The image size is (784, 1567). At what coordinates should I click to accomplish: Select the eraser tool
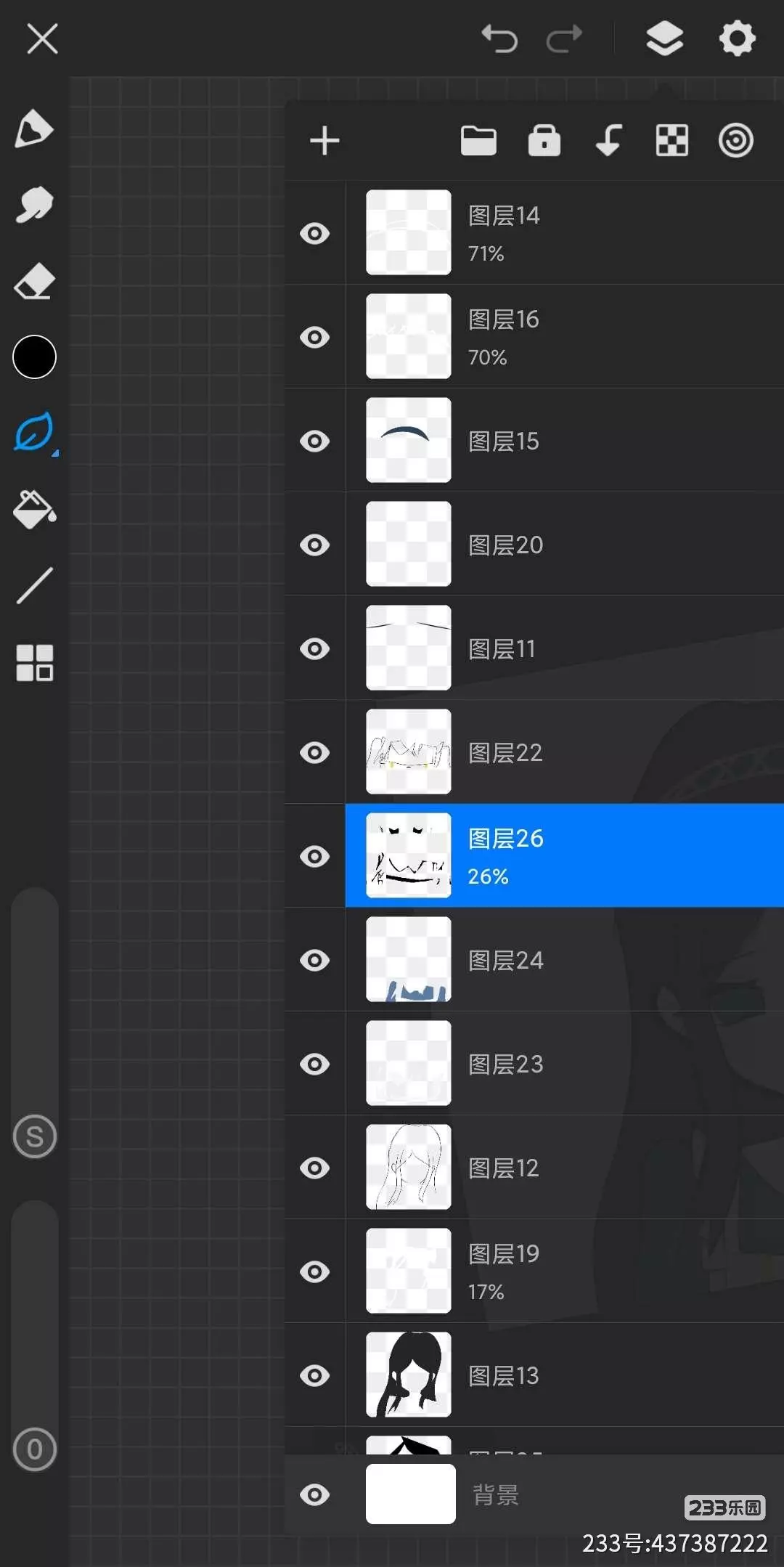(x=34, y=281)
